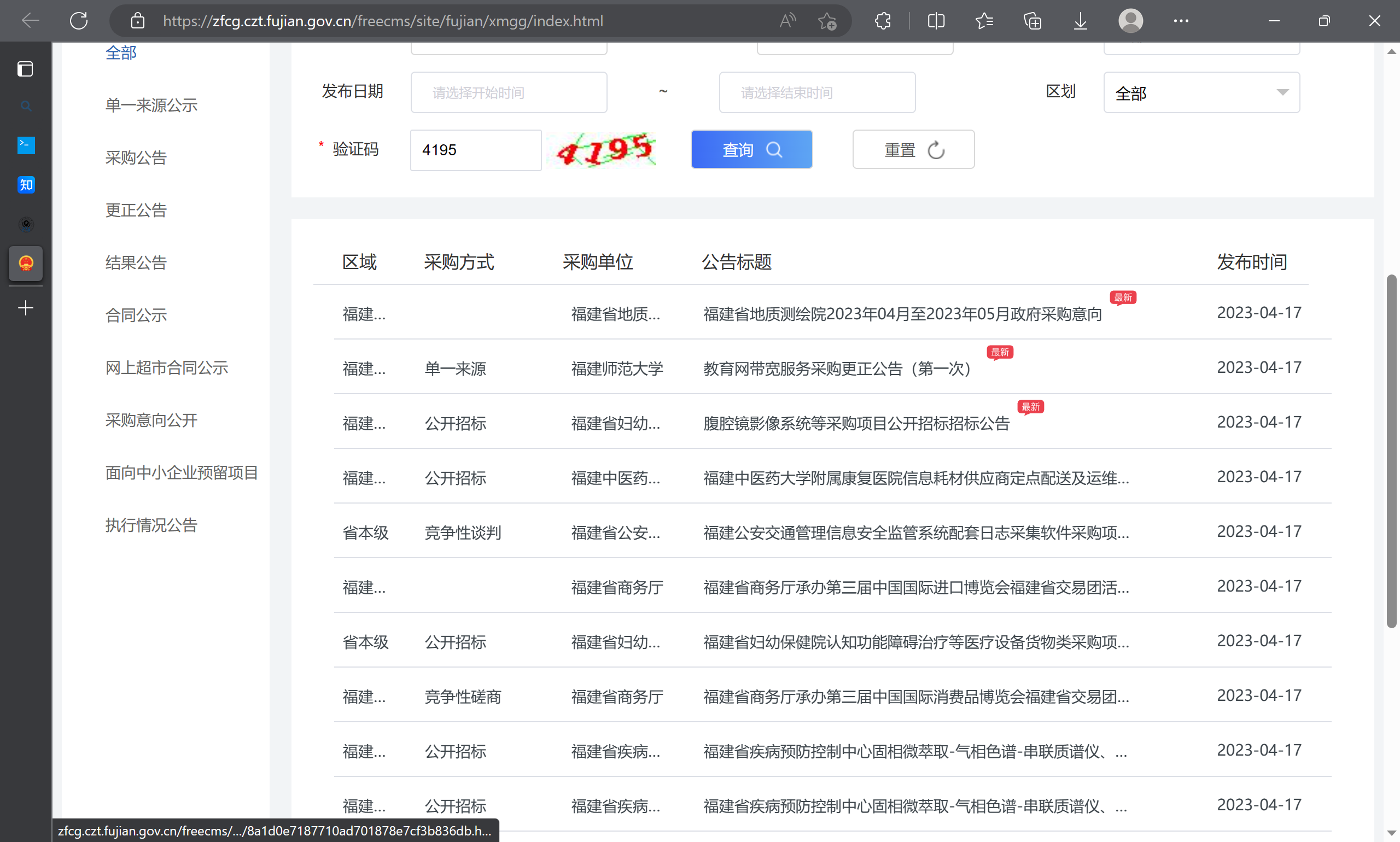This screenshot has height=842, width=1400.
Task: Click 采购方式 column header
Action: [x=458, y=261]
